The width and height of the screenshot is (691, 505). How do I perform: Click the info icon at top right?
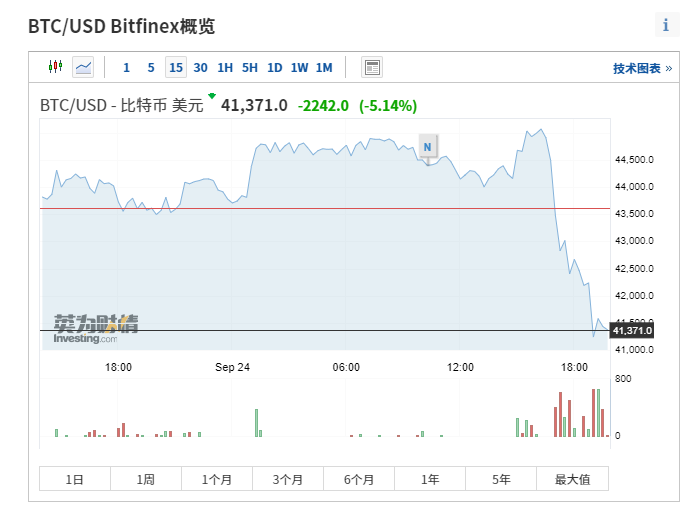666,25
